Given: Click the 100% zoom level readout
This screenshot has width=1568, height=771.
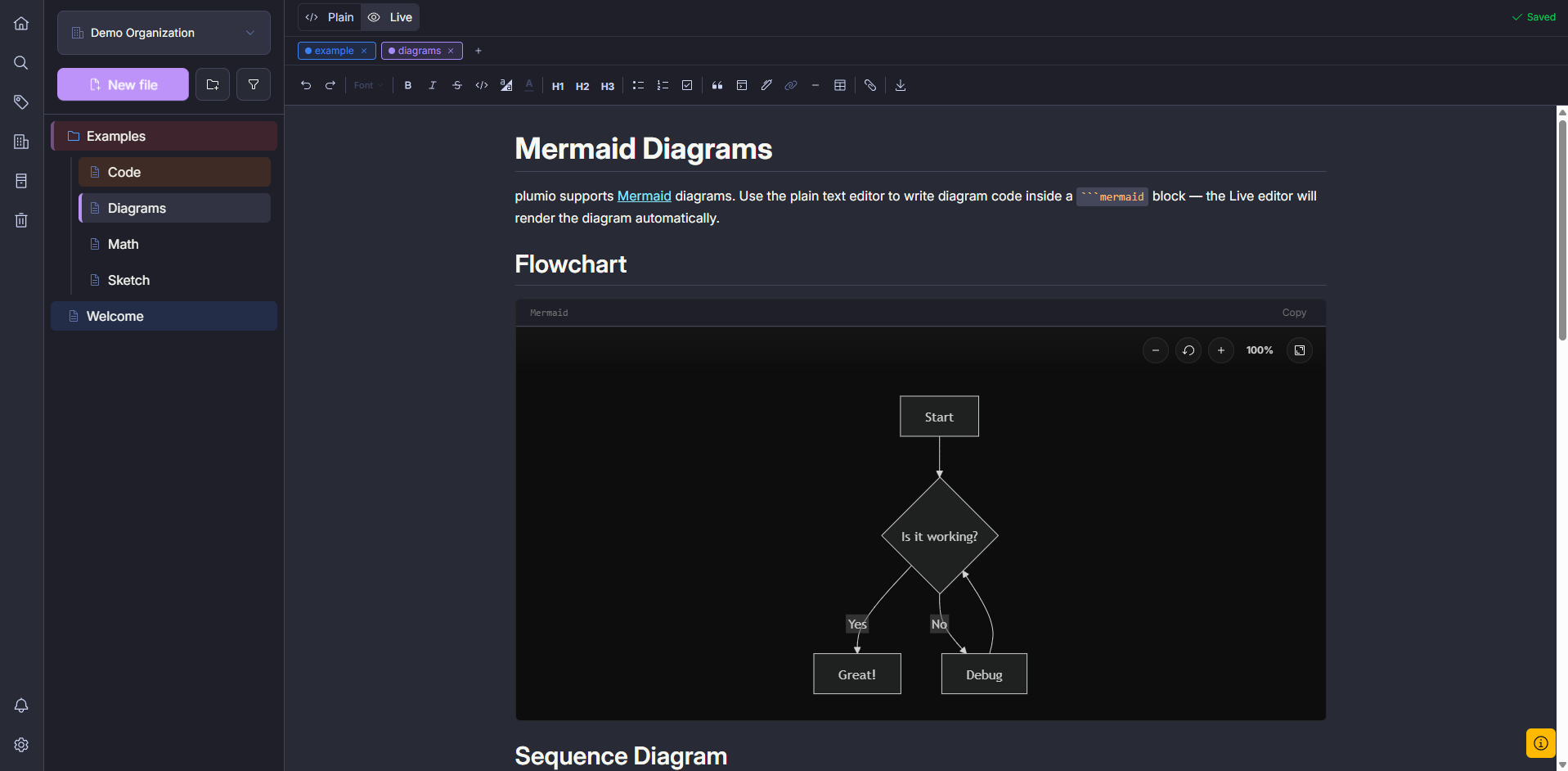Looking at the screenshot, I should click(x=1260, y=350).
